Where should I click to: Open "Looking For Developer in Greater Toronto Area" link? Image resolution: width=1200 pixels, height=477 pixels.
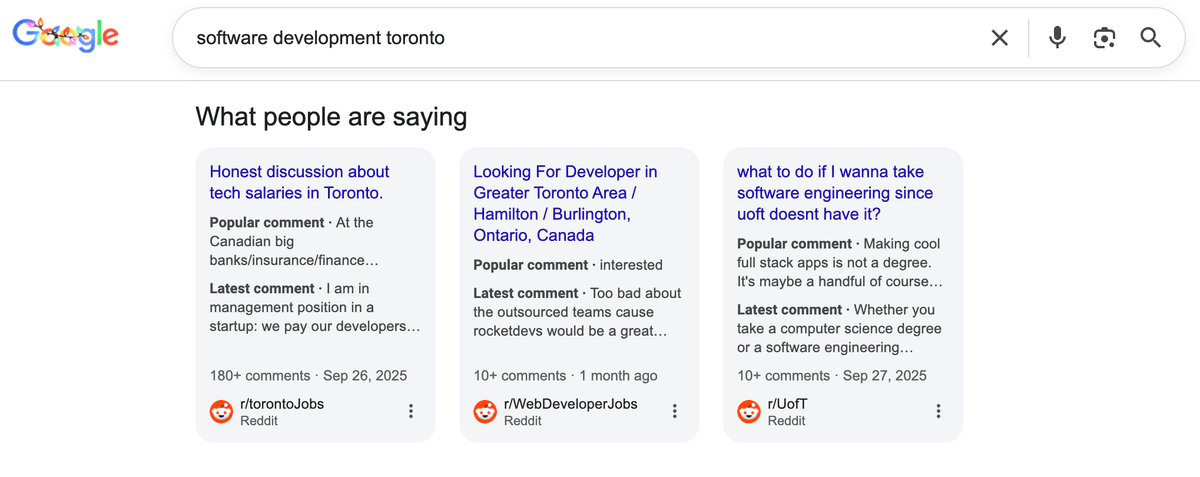565,203
